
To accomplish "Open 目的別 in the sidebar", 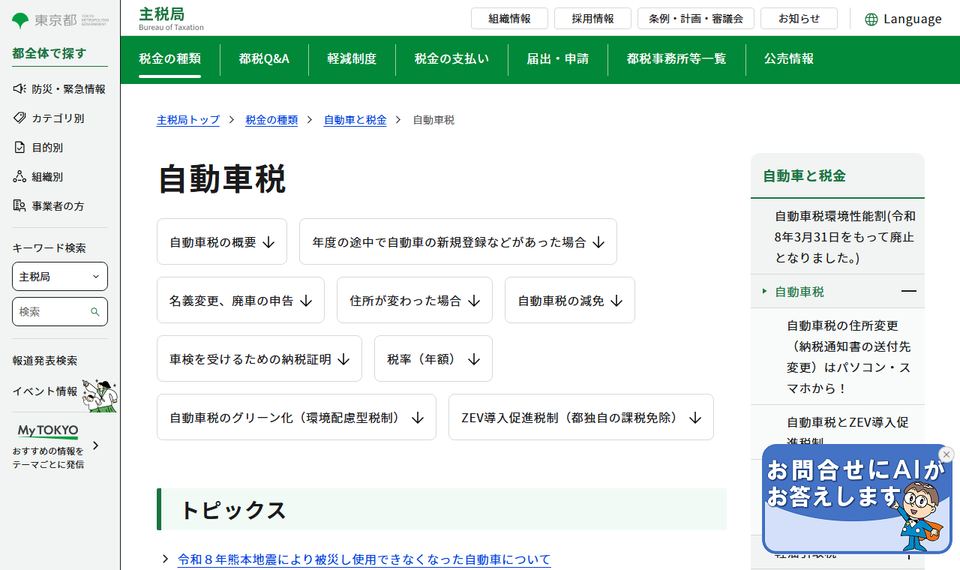I will tap(38, 148).
